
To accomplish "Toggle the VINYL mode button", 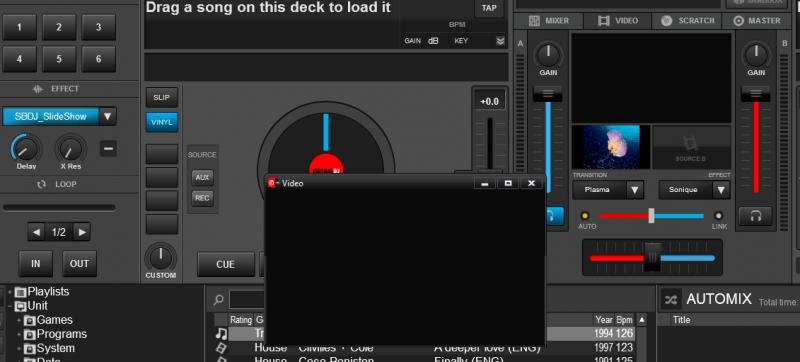I will (162, 122).
